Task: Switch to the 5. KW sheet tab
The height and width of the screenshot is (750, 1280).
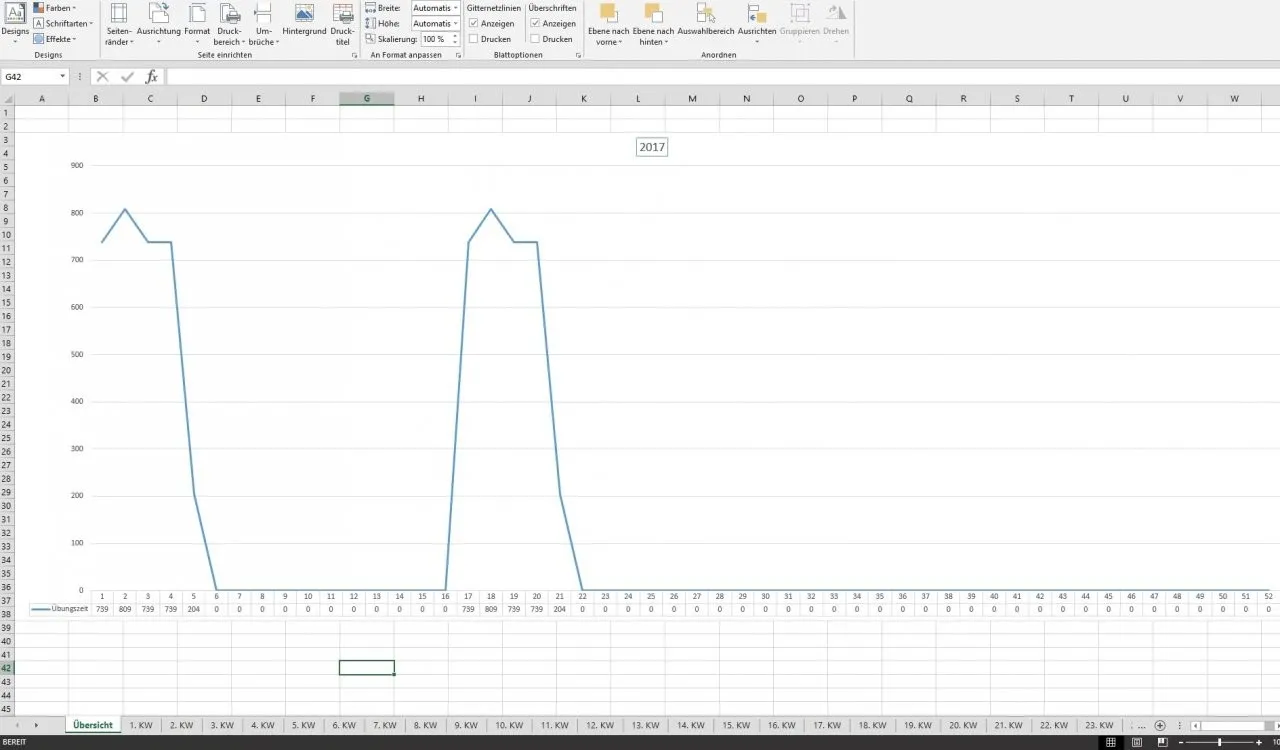Action: (303, 725)
